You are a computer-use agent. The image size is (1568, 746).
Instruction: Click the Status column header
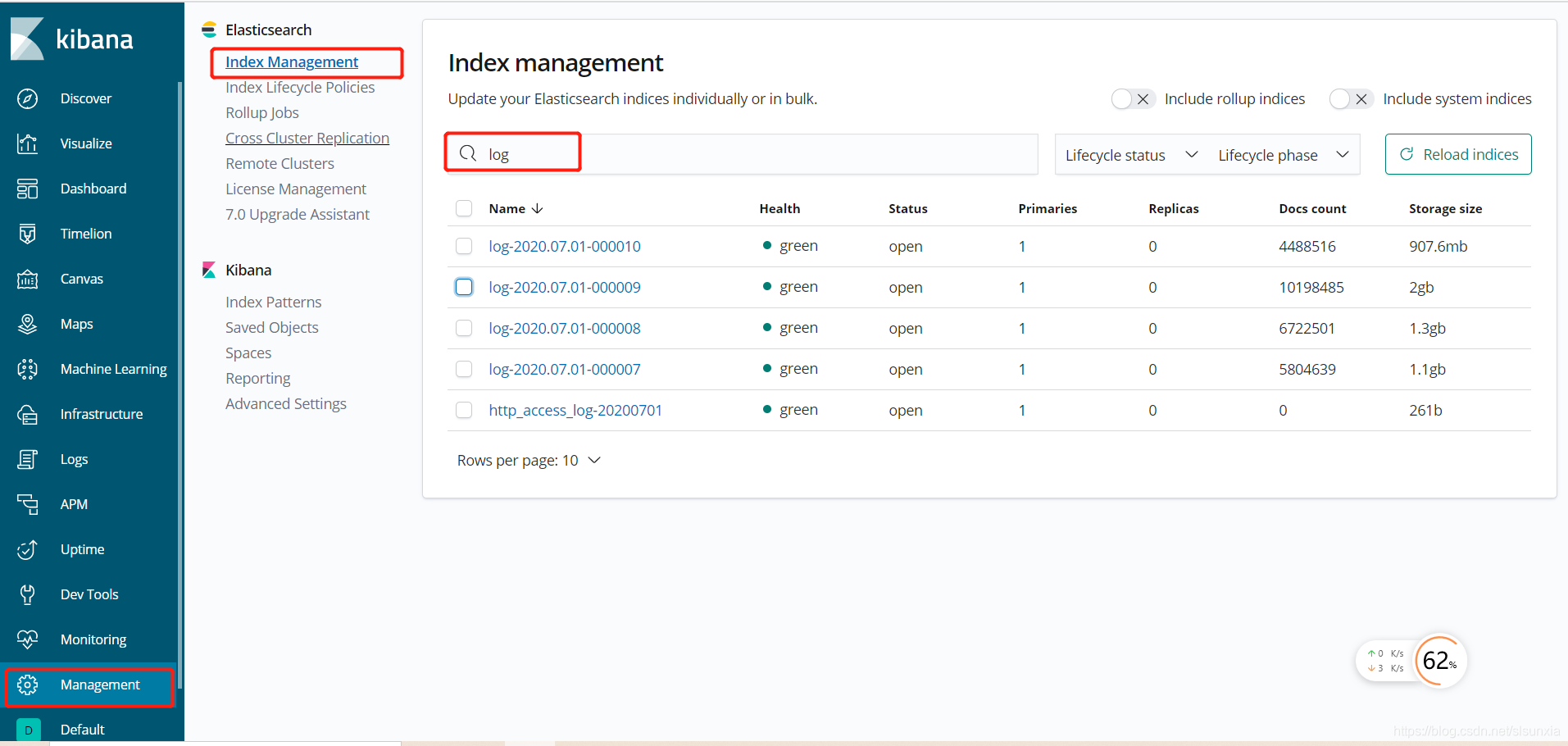[908, 208]
